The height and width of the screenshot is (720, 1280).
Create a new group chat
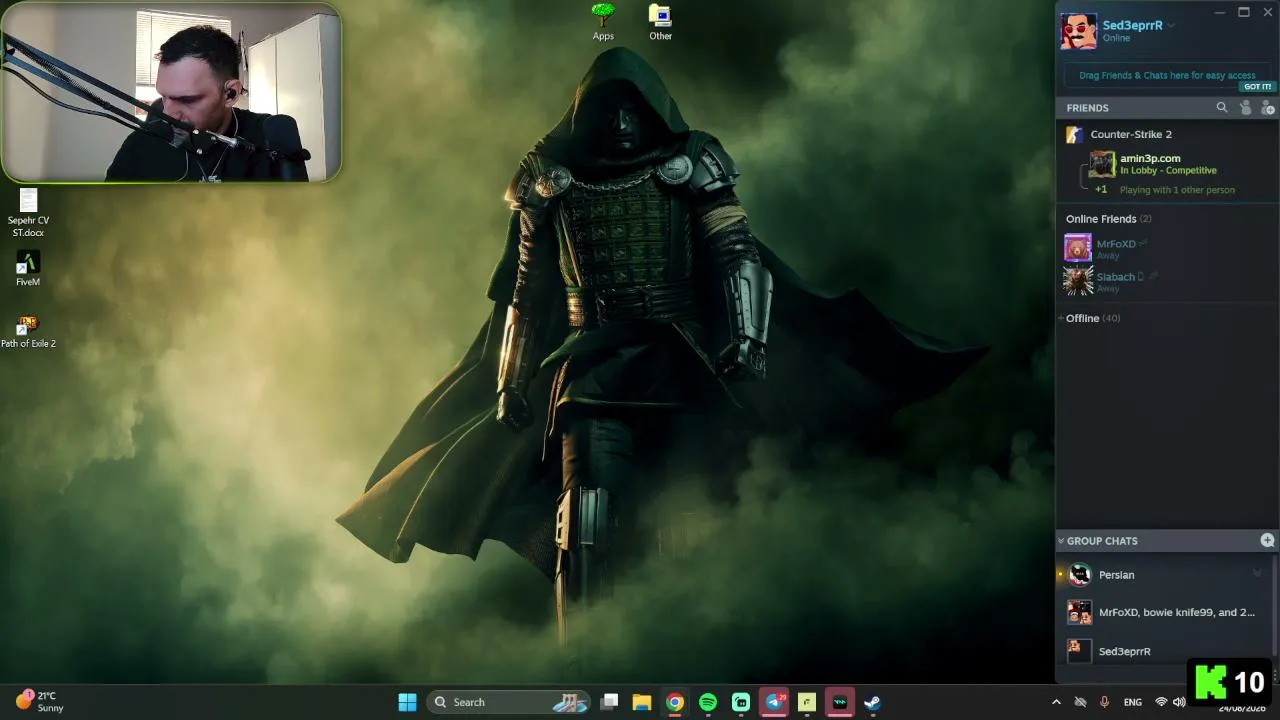pos(1267,540)
